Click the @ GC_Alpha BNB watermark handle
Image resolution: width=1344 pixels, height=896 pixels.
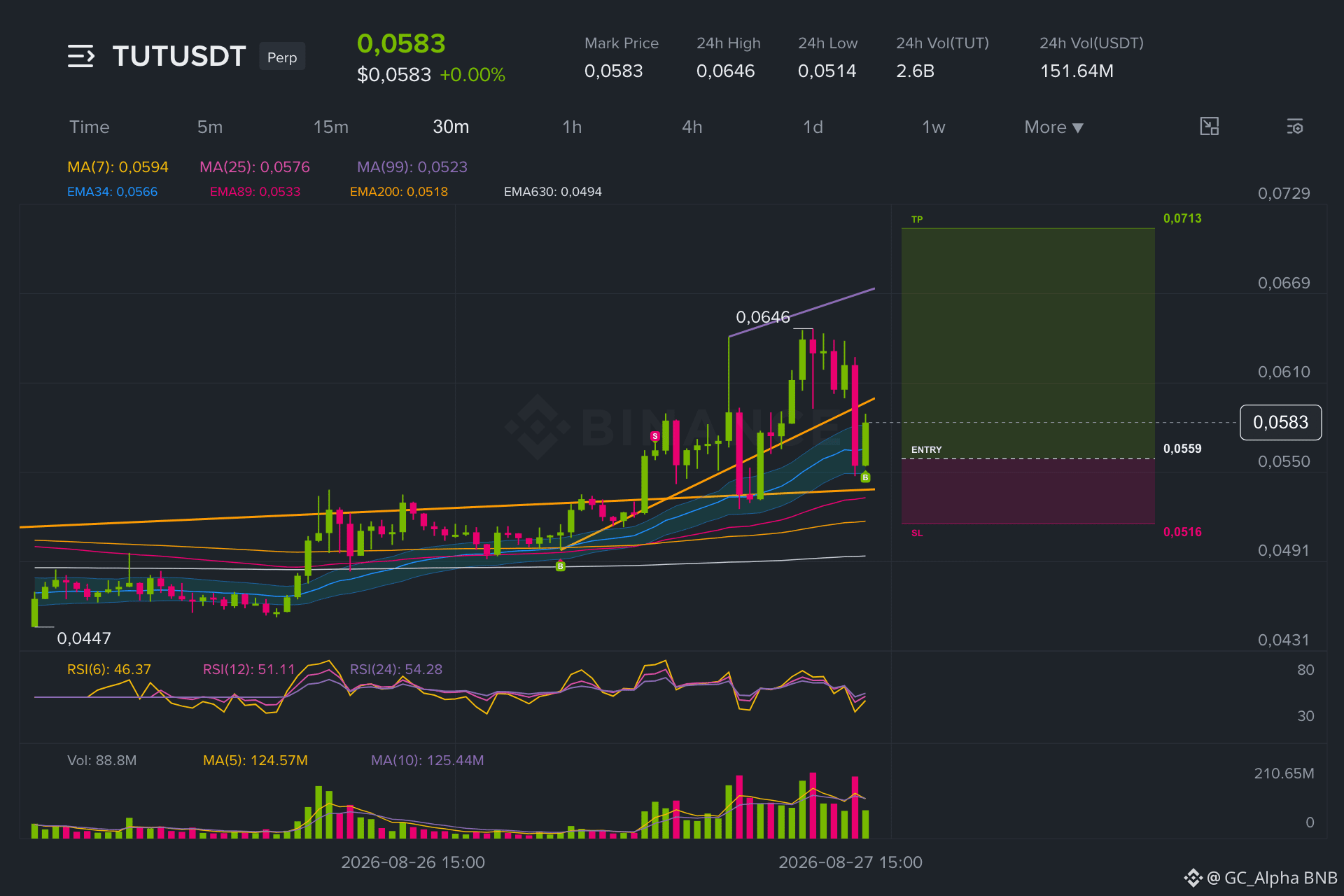1272,878
